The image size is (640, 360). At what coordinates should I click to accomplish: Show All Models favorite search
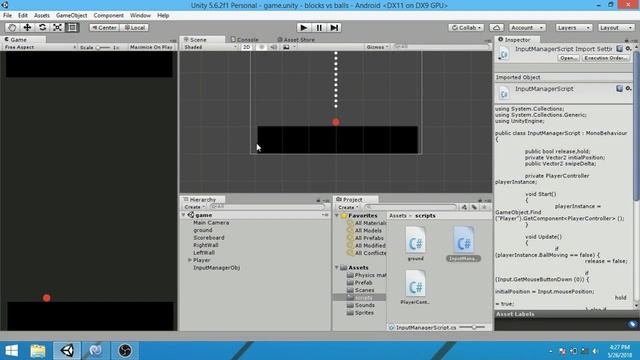click(365, 231)
